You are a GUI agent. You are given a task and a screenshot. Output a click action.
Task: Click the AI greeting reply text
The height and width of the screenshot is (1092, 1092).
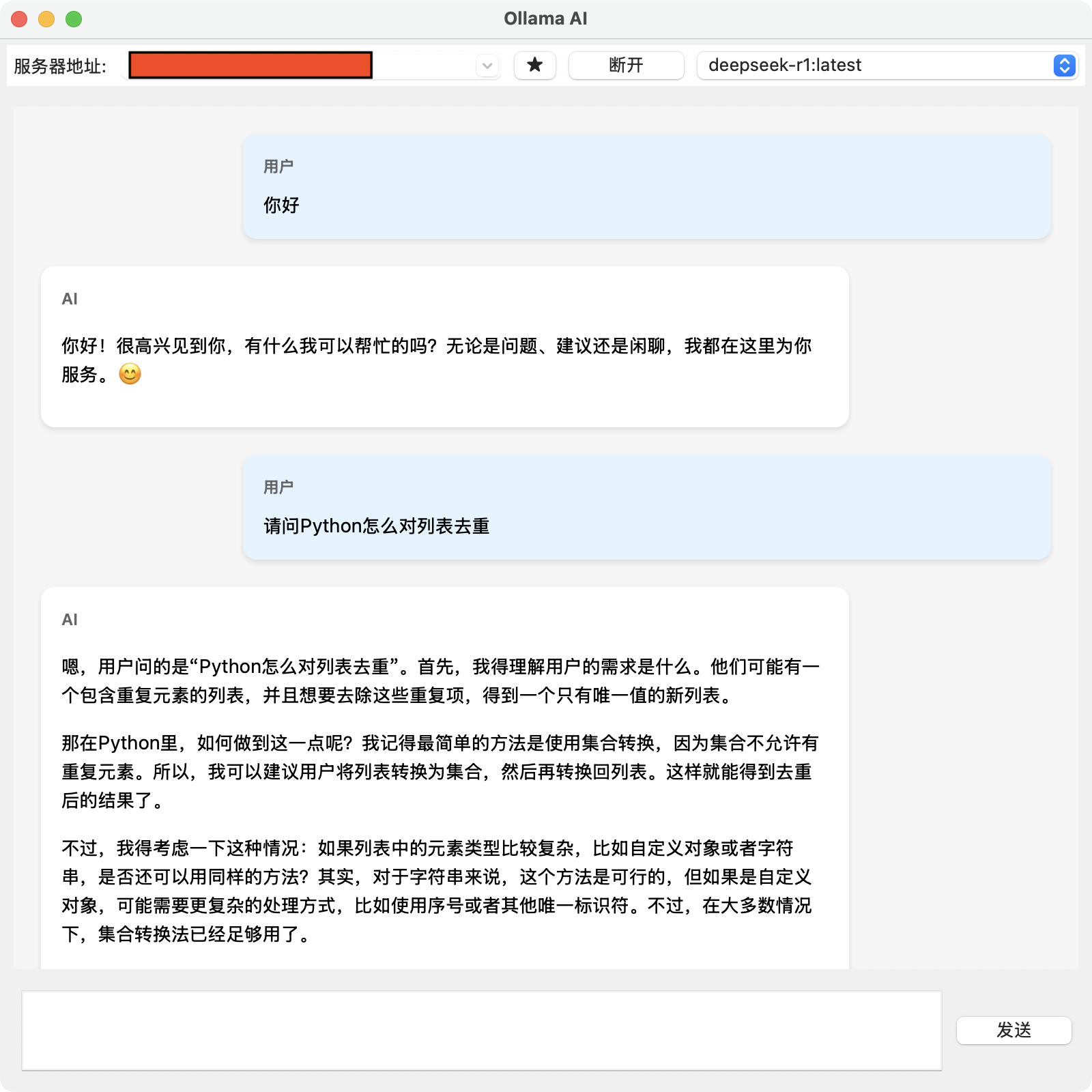[436, 346]
